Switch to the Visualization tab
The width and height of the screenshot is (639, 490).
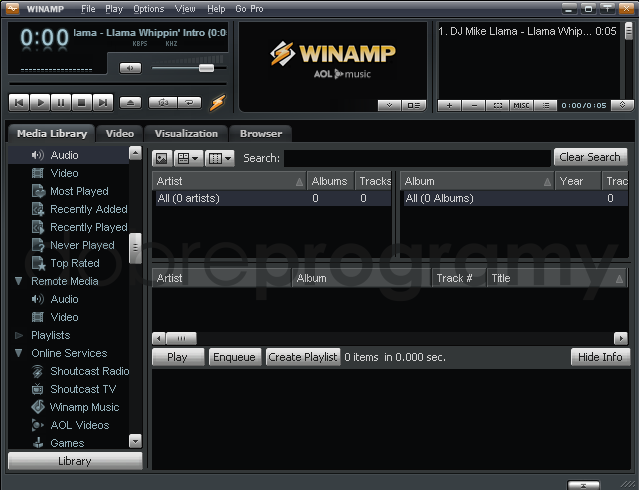[x=186, y=133]
